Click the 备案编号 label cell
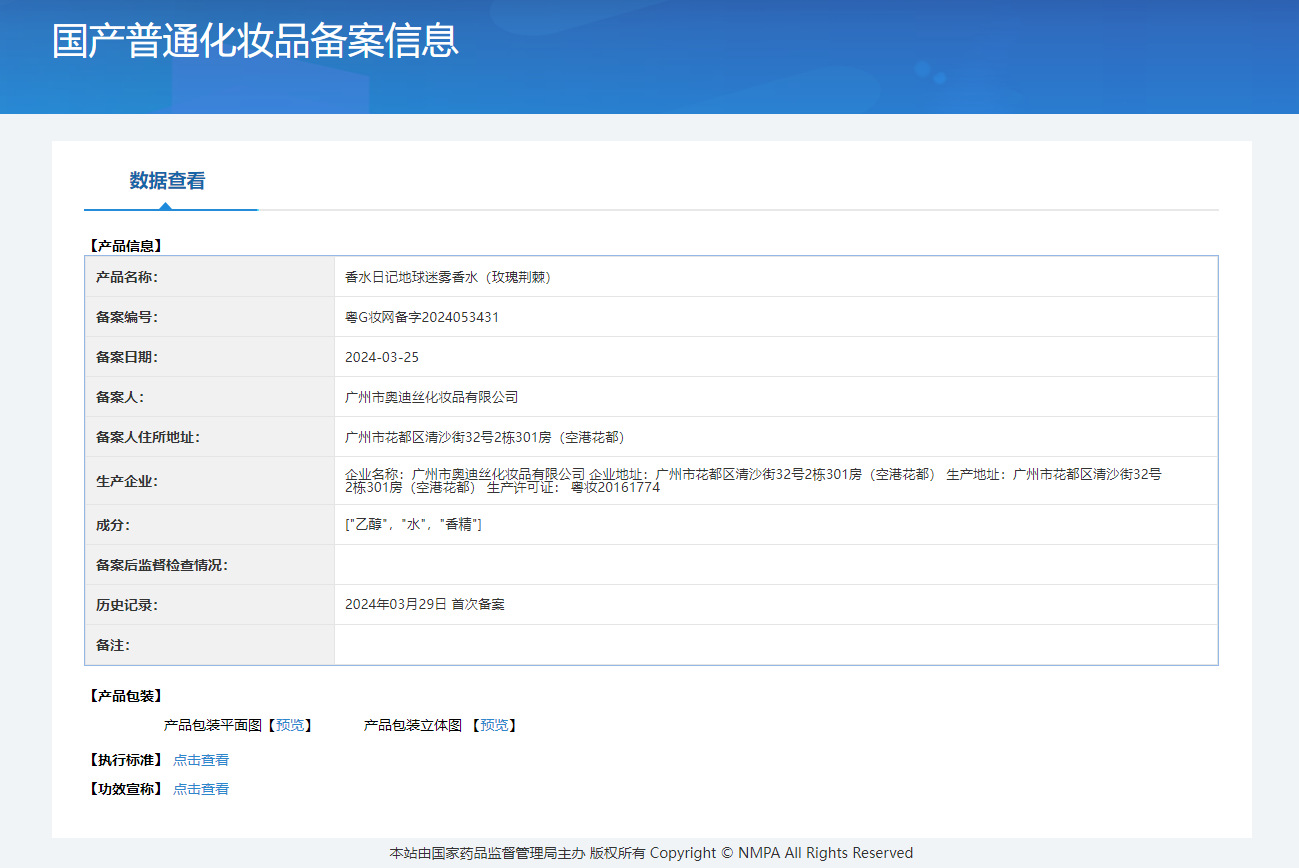Image resolution: width=1299 pixels, height=868 pixels. (210, 317)
